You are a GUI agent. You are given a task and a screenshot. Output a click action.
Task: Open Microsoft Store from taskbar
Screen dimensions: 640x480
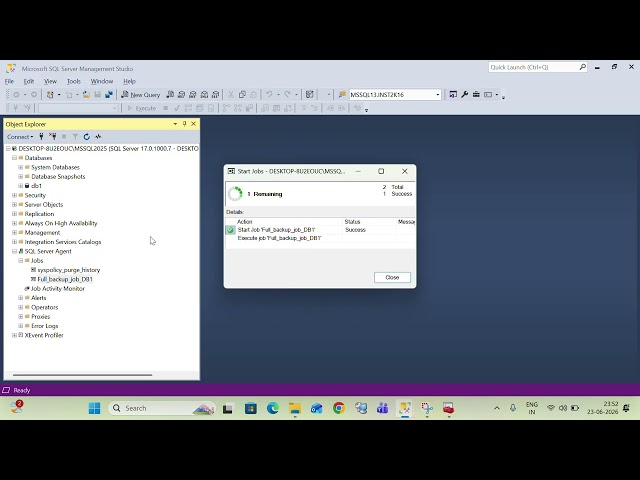(x=251, y=408)
